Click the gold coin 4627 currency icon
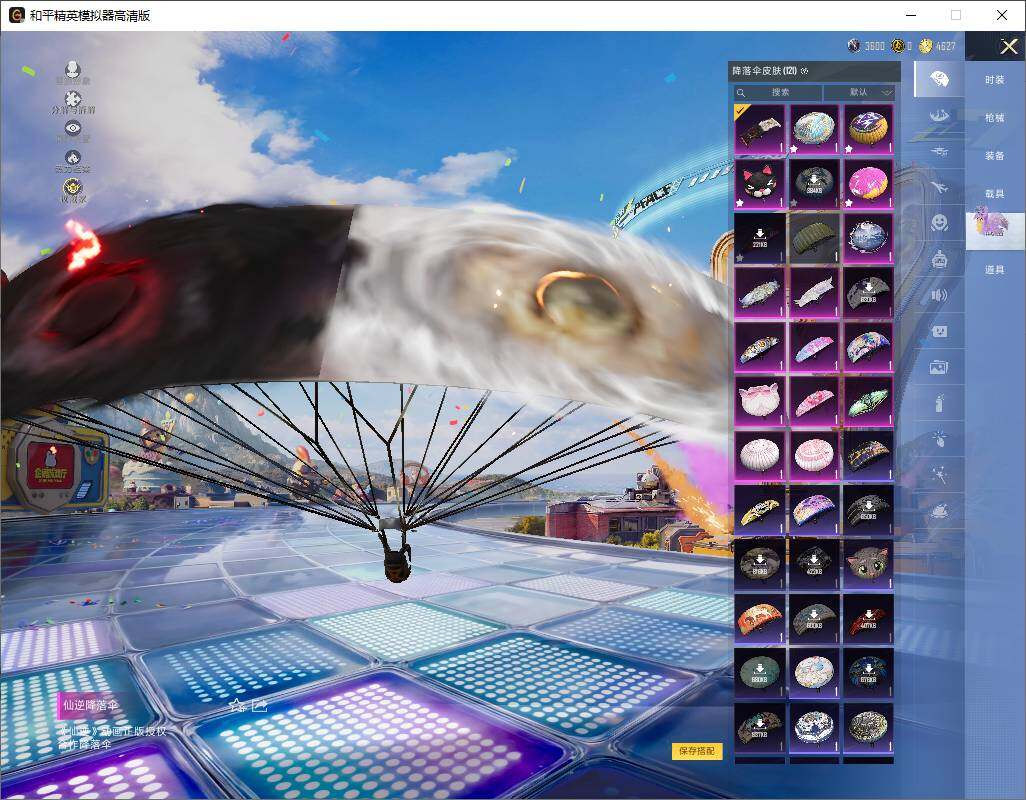The height and width of the screenshot is (800, 1026). point(925,46)
